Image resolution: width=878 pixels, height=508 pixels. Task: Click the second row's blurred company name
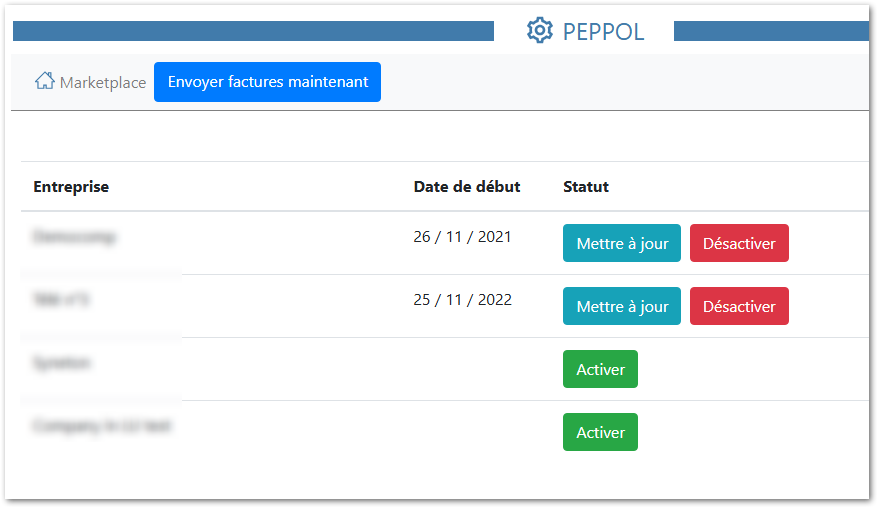[x=61, y=300]
